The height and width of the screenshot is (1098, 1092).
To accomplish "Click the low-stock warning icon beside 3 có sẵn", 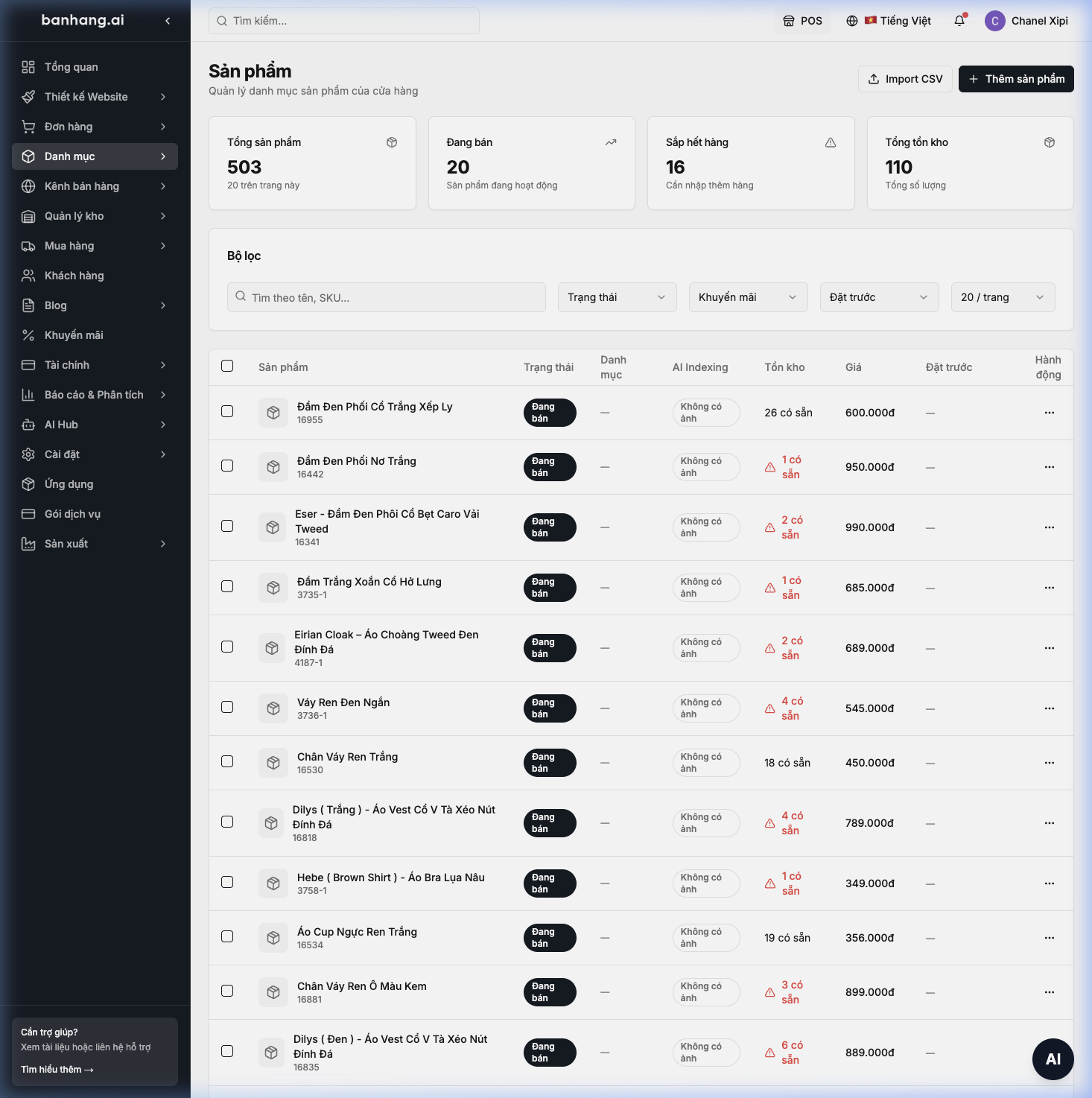I will pyautogui.click(x=770, y=992).
